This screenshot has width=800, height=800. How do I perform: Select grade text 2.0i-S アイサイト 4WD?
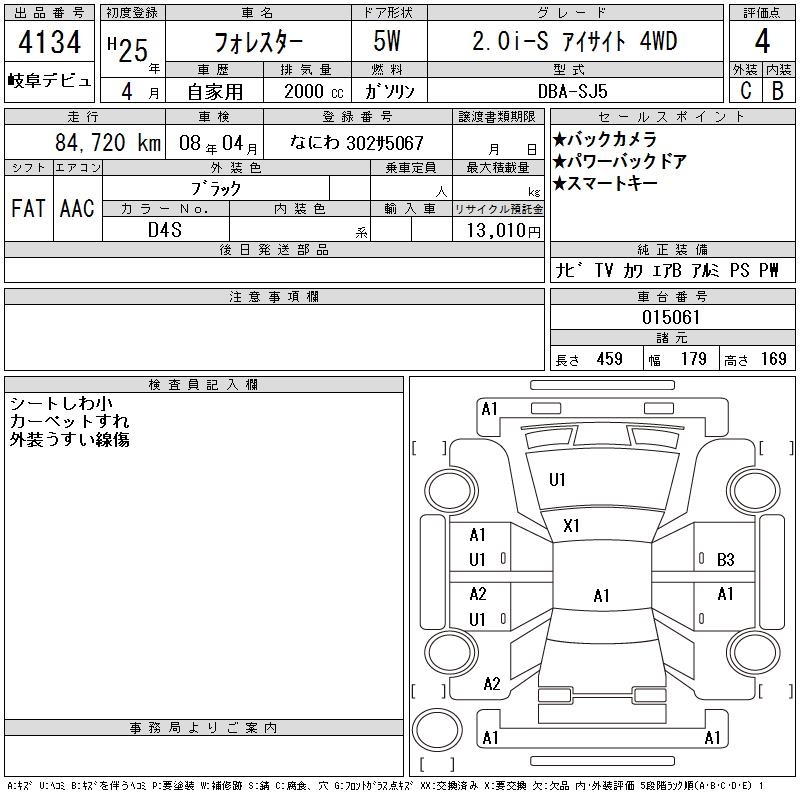pos(574,41)
